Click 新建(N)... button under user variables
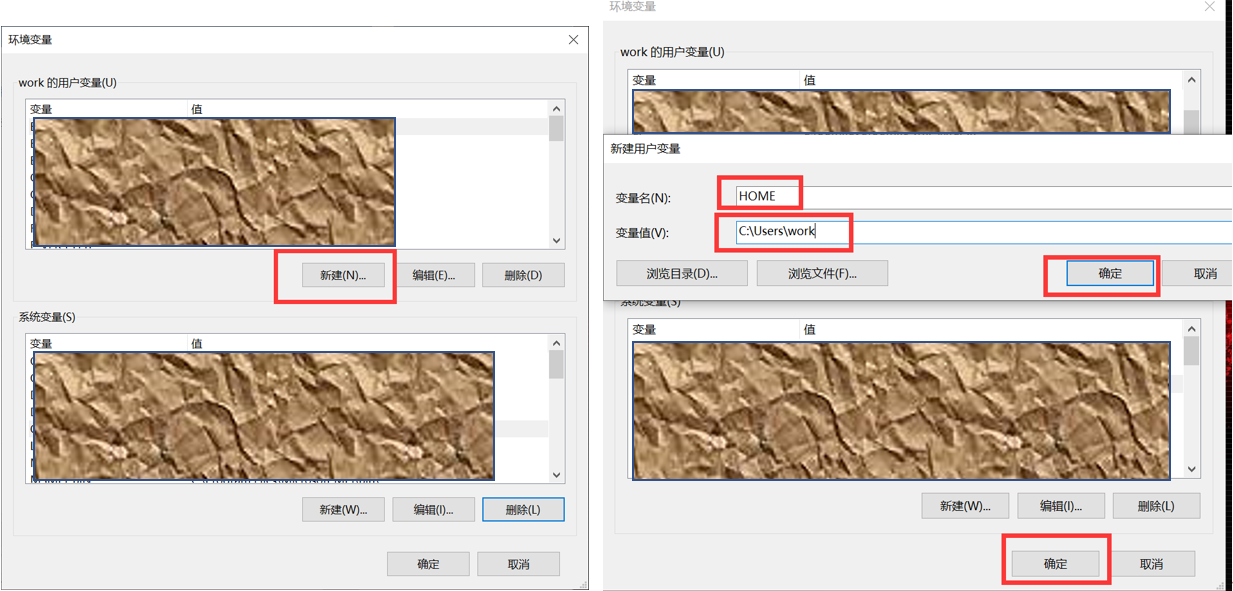1233x591 pixels. pos(343,275)
